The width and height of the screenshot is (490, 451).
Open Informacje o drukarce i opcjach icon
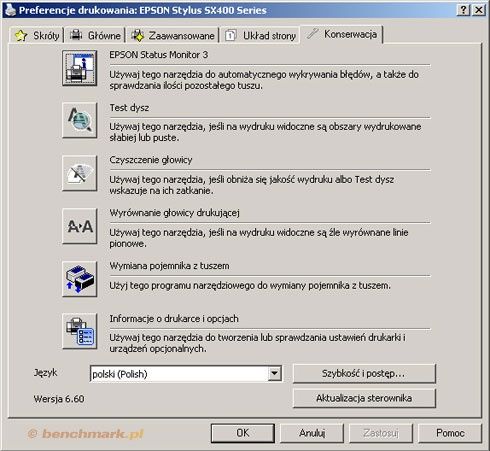[80, 331]
